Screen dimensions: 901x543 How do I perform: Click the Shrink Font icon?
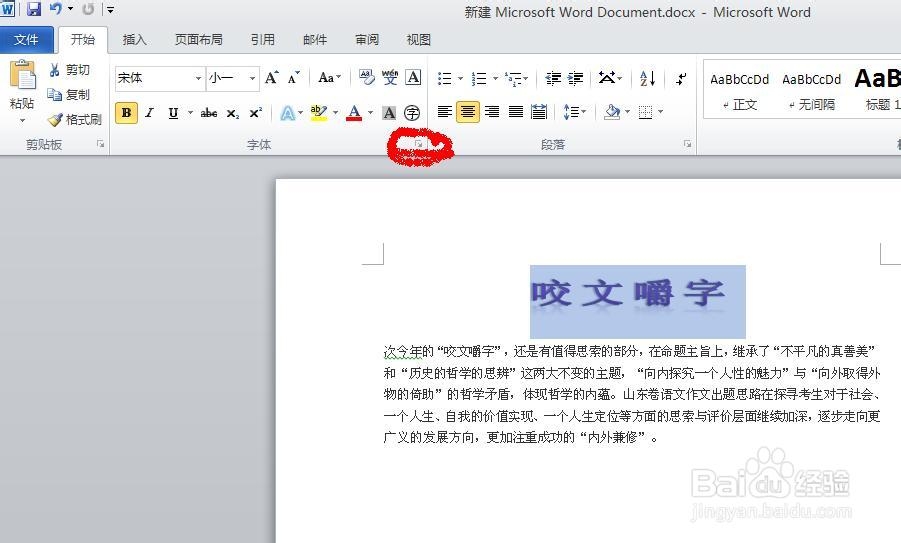click(x=294, y=78)
